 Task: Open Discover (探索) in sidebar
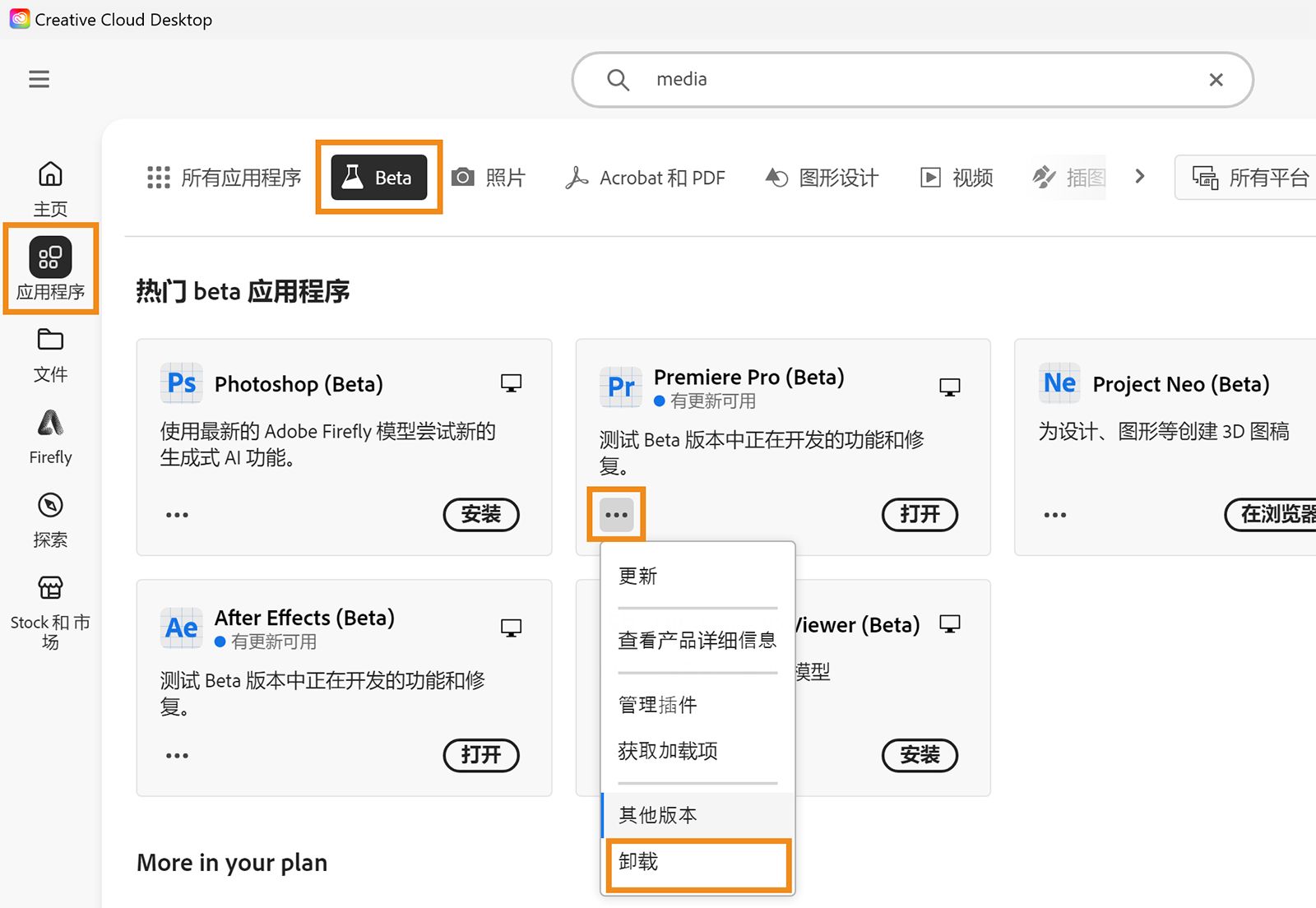pyautogui.click(x=50, y=520)
